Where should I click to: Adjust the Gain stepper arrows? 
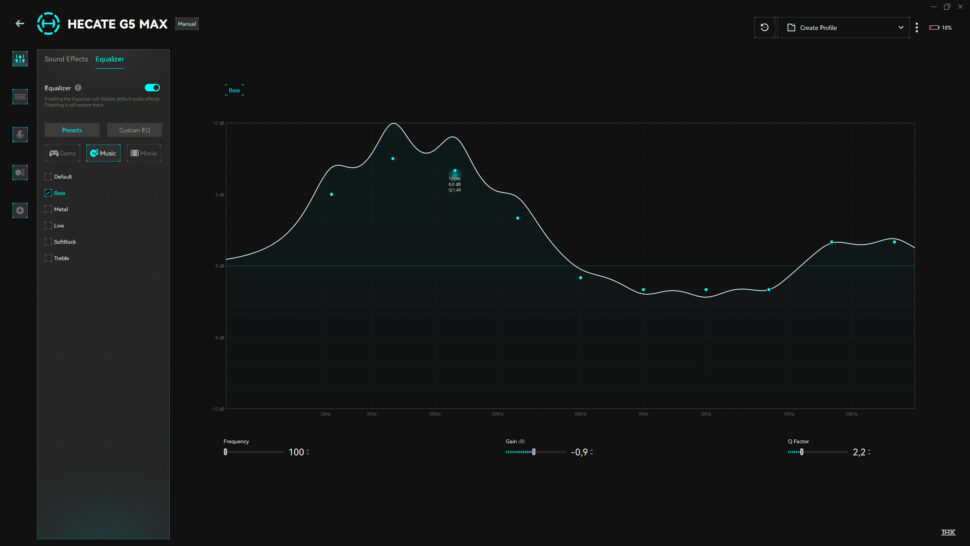point(591,452)
